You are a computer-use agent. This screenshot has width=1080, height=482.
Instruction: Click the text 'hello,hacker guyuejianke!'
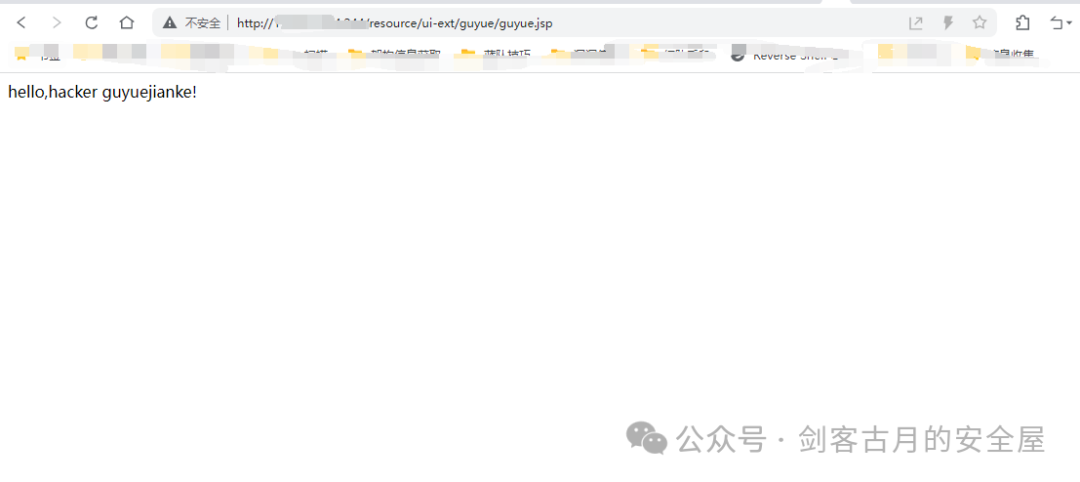[x=103, y=92]
